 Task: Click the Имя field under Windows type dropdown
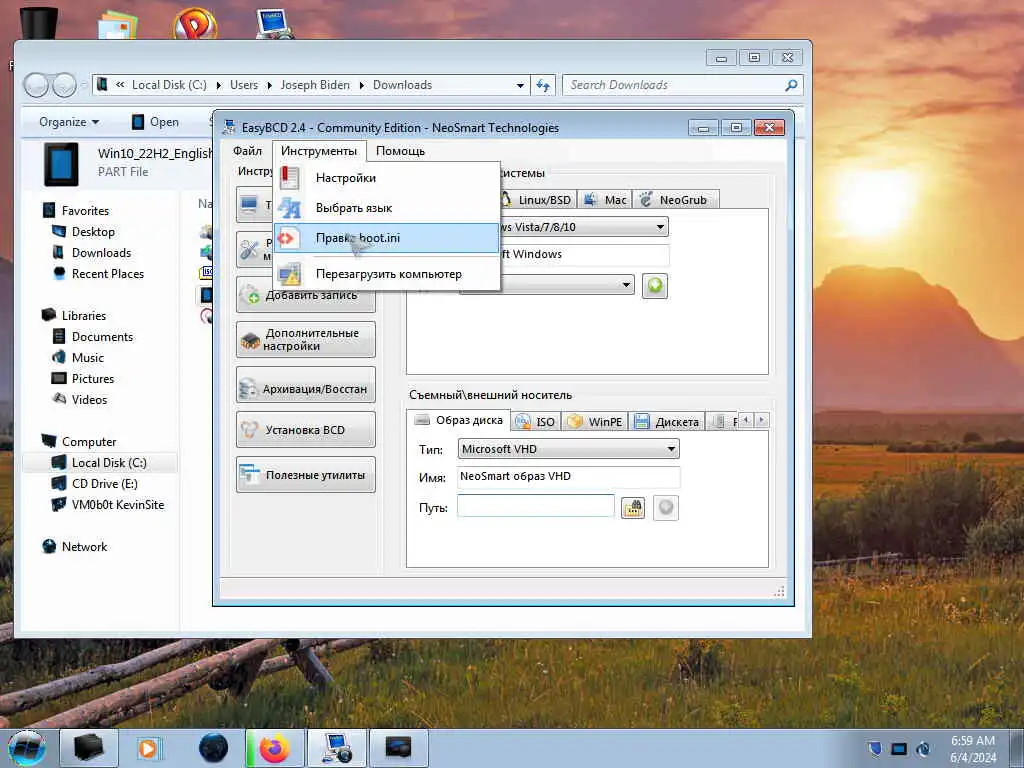584,254
